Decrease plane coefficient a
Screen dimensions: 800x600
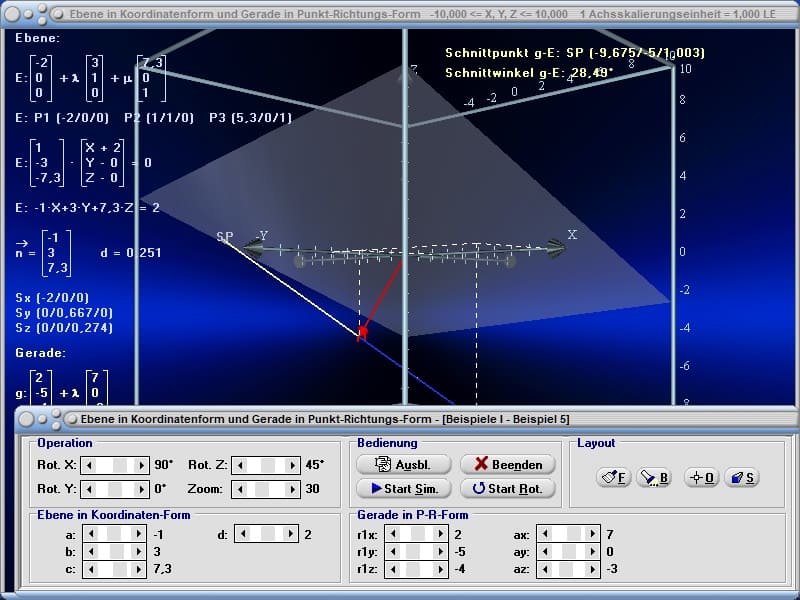91,534
